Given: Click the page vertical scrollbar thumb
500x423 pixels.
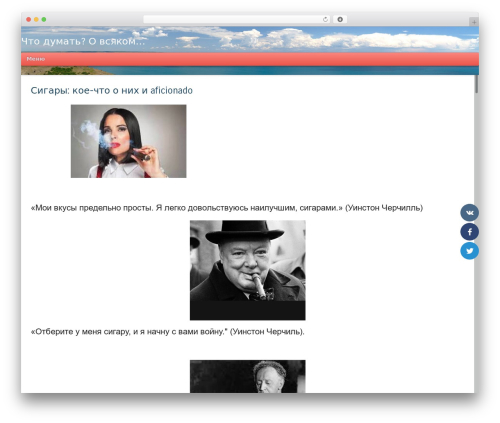Looking at the screenshot, I should click(x=477, y=84).
